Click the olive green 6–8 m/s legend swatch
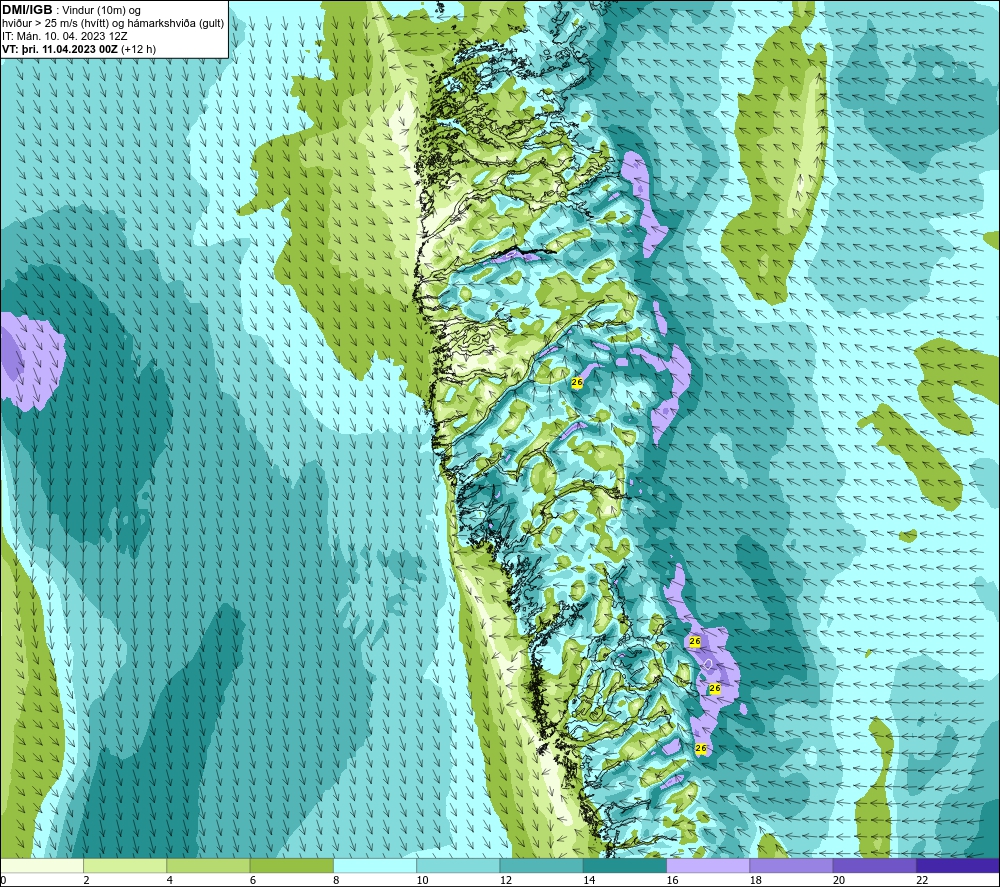 291,865
